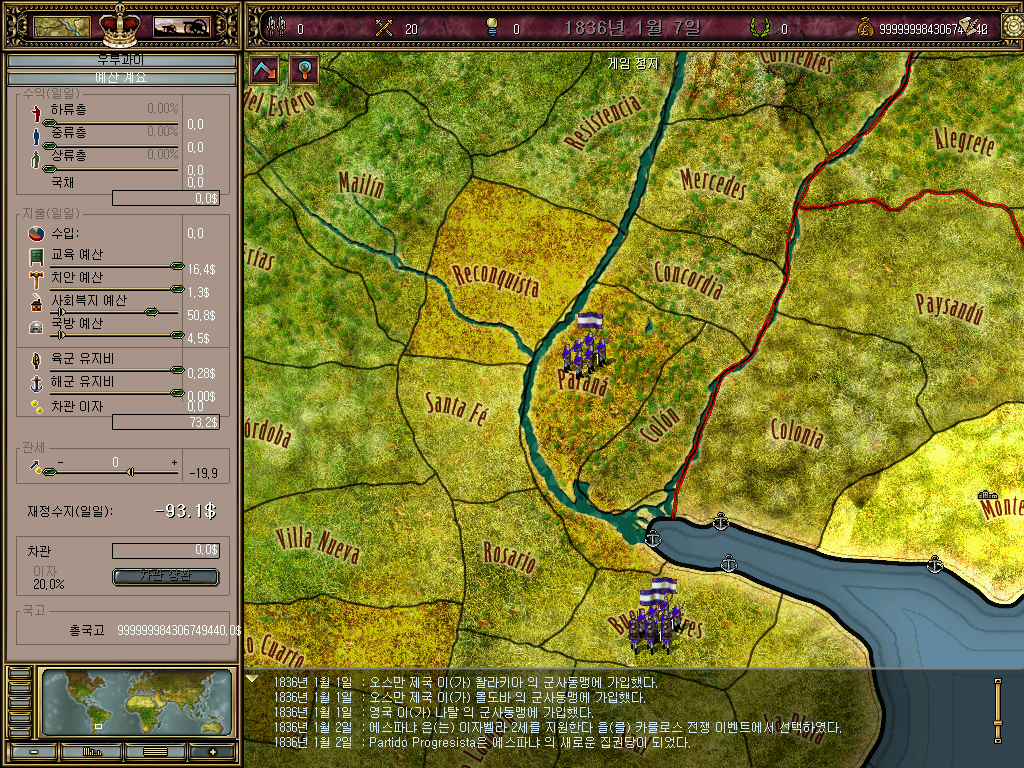This screenshot has width=1024, height=768.
Task: Click the anchor port icon near Colonia
Action: (720, 521)
